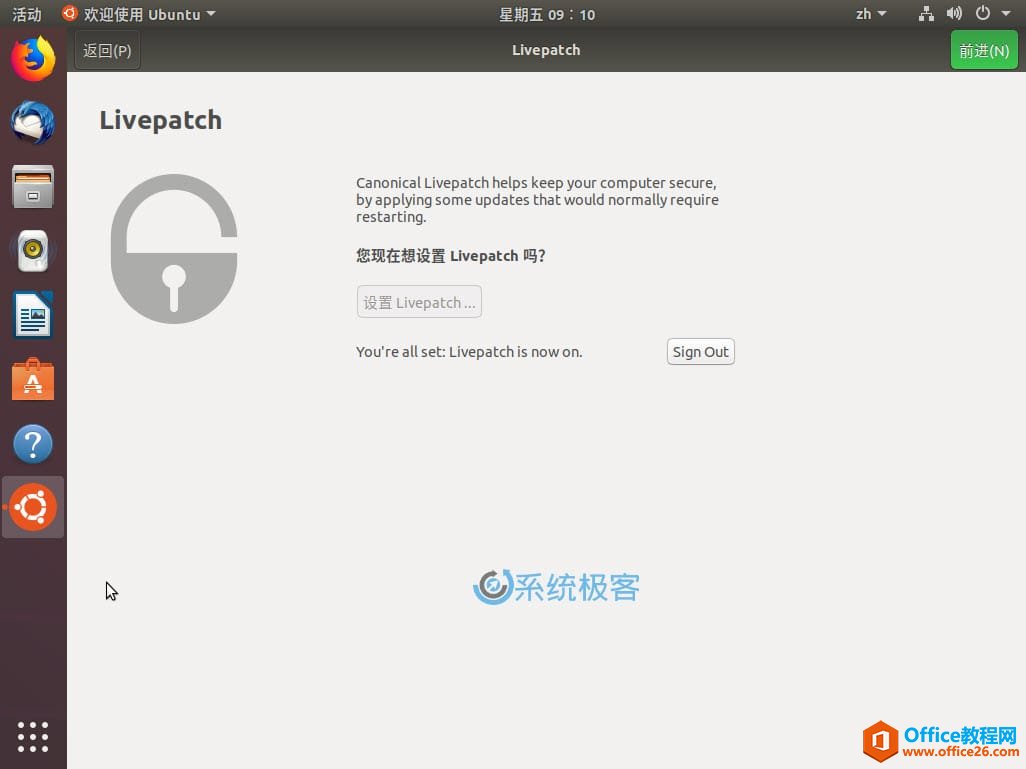Select the Welcome to Ubuntu dock icon
Image resolution: width=1026 pixels, height=769 pixels.
coord(33,507)
